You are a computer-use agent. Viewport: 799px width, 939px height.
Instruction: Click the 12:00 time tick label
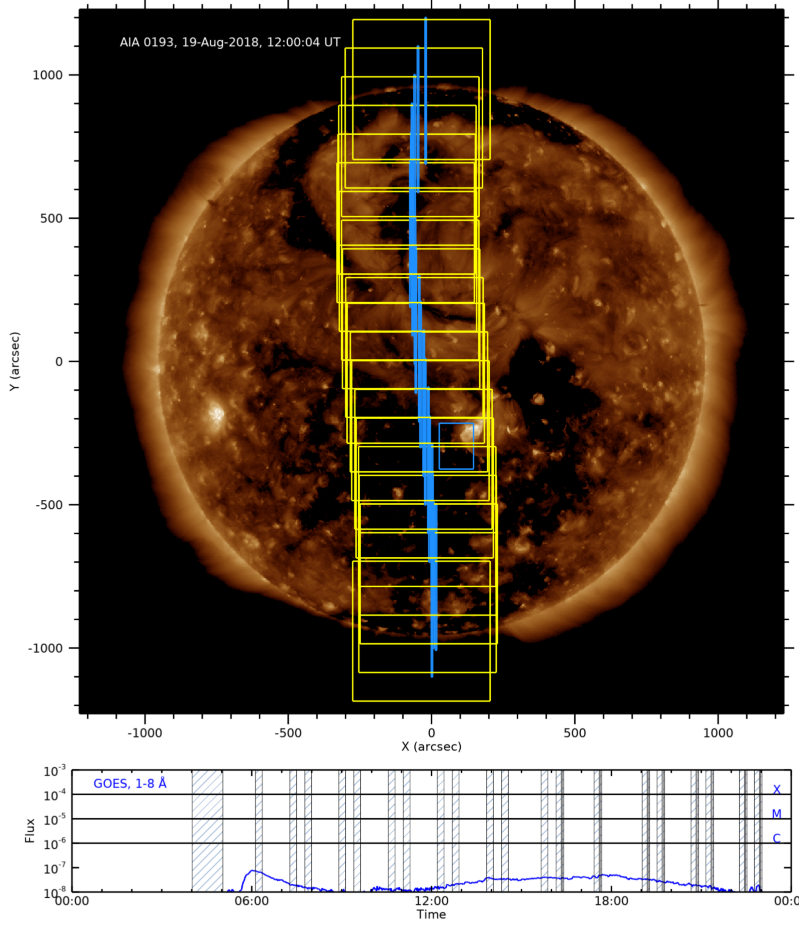coord(431,901)
